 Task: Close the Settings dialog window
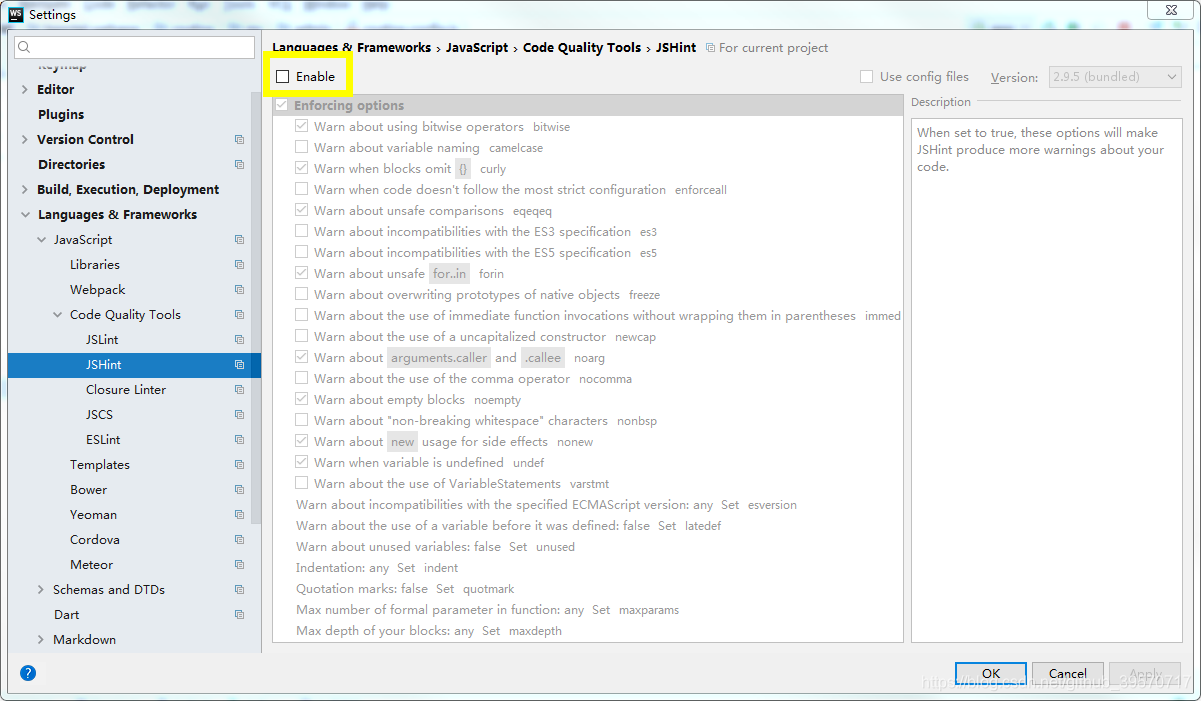click(x=1171, y=10)
